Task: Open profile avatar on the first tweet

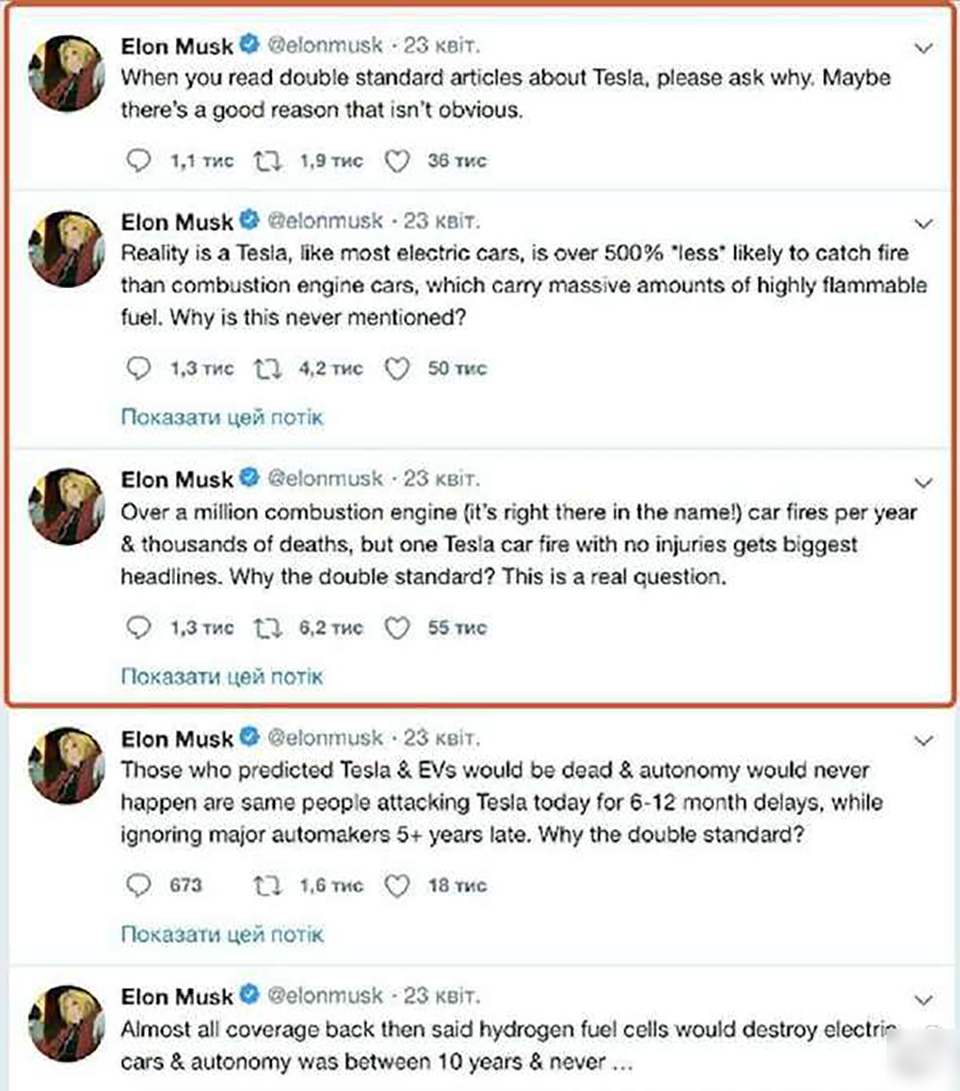Action: (x=66, y=73)
